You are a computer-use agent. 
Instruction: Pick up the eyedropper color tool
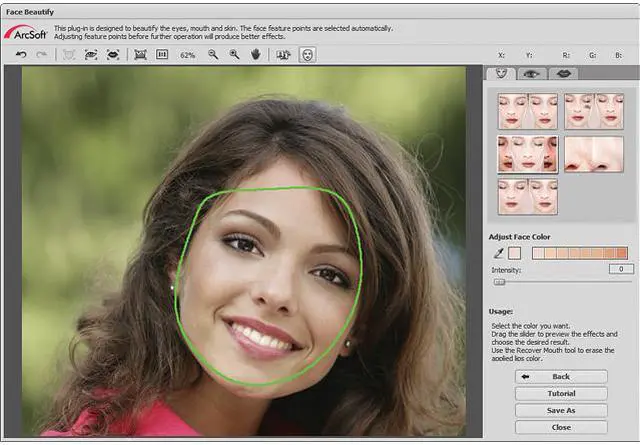tap(498, 253)
